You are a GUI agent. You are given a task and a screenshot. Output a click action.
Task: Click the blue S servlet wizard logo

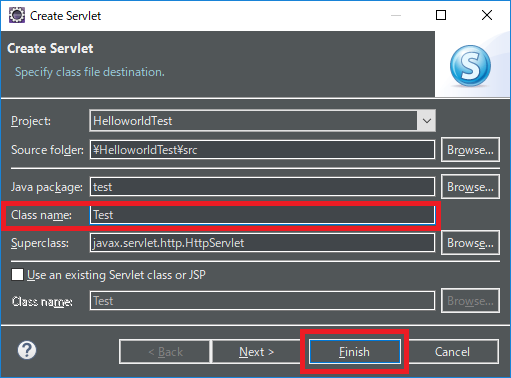click(x=470, y=66)
